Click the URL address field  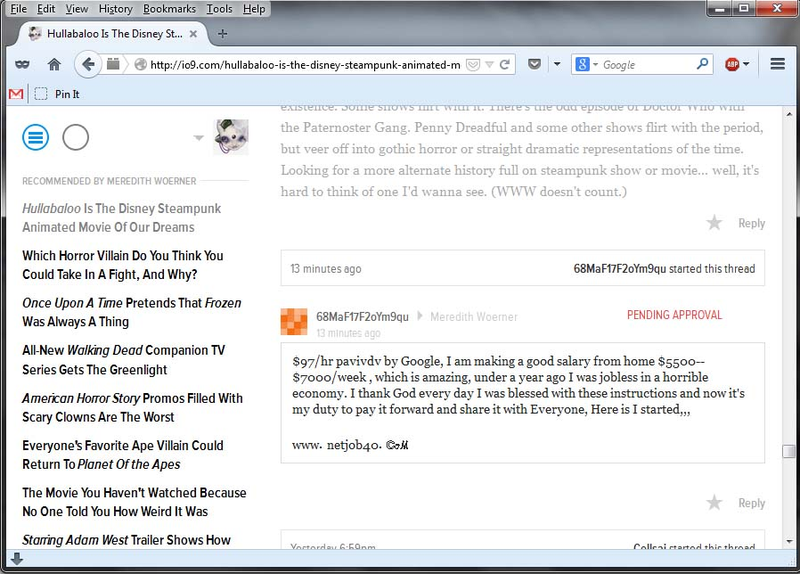point(305,65)
